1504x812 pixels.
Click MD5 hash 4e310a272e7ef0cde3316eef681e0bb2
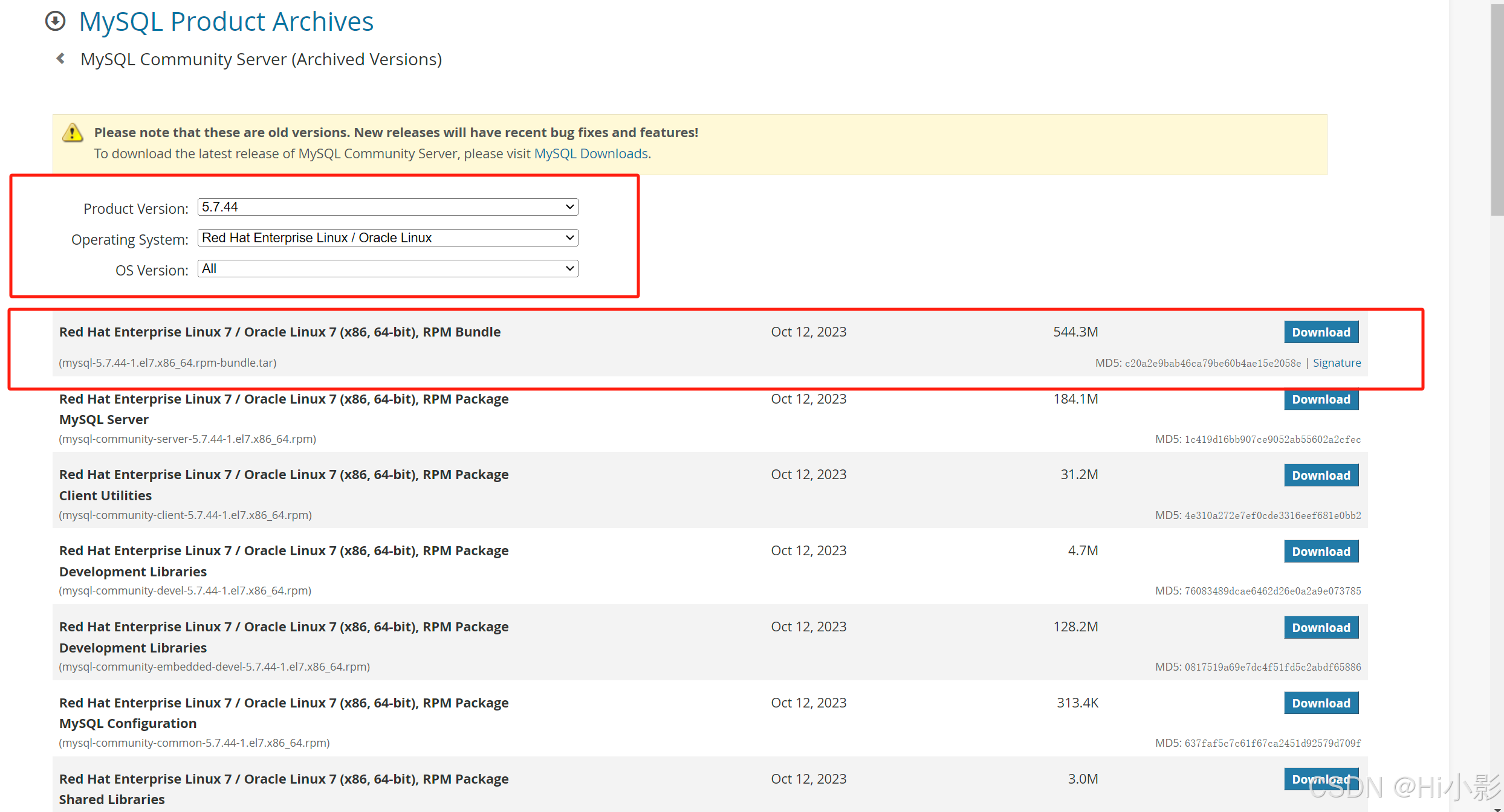(x=1272, y=515)
